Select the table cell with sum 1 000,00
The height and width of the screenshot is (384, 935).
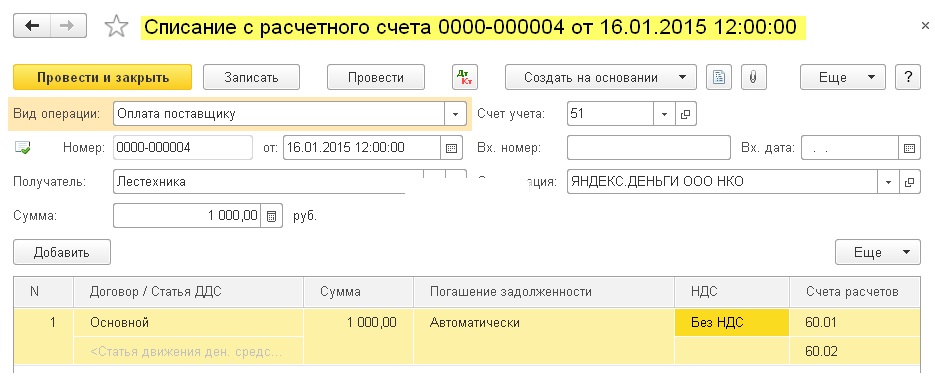(358, 323)
